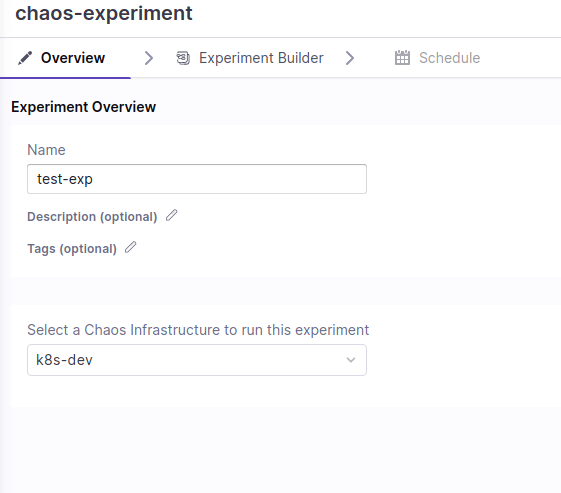Screen dimensions: 561x493
Task: Open the k8s-dev infrastructure selector
Action: click(197, 360)
